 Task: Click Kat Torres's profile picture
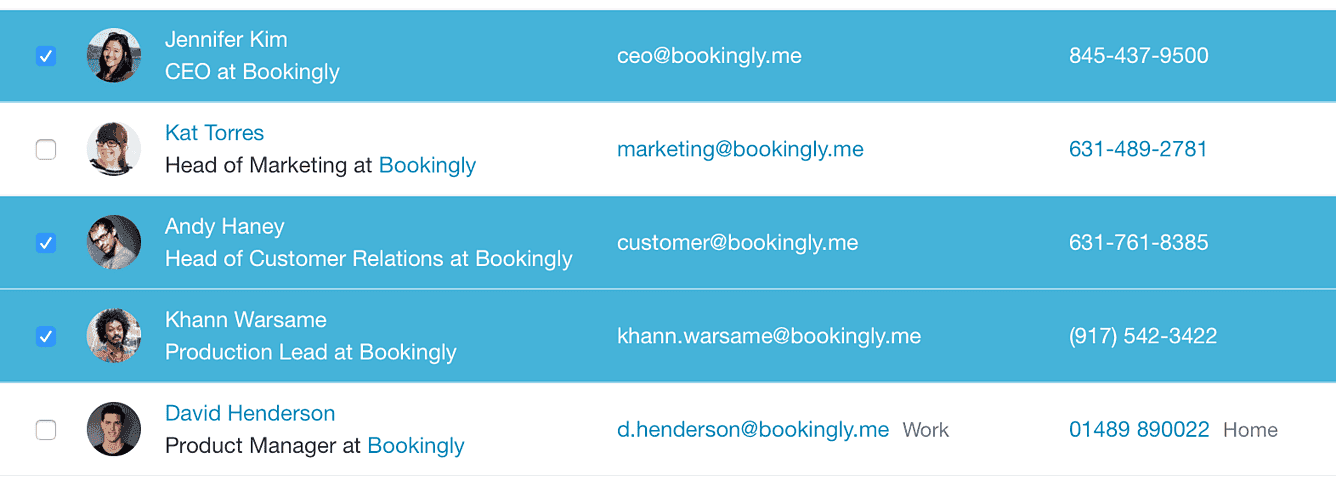[x=113, y=149]
